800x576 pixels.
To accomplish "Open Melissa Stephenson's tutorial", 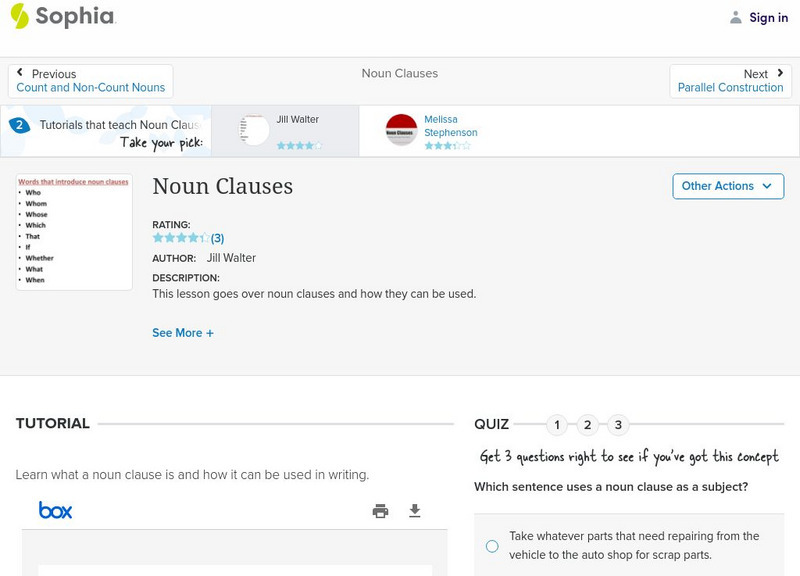I will click(450, 126).
